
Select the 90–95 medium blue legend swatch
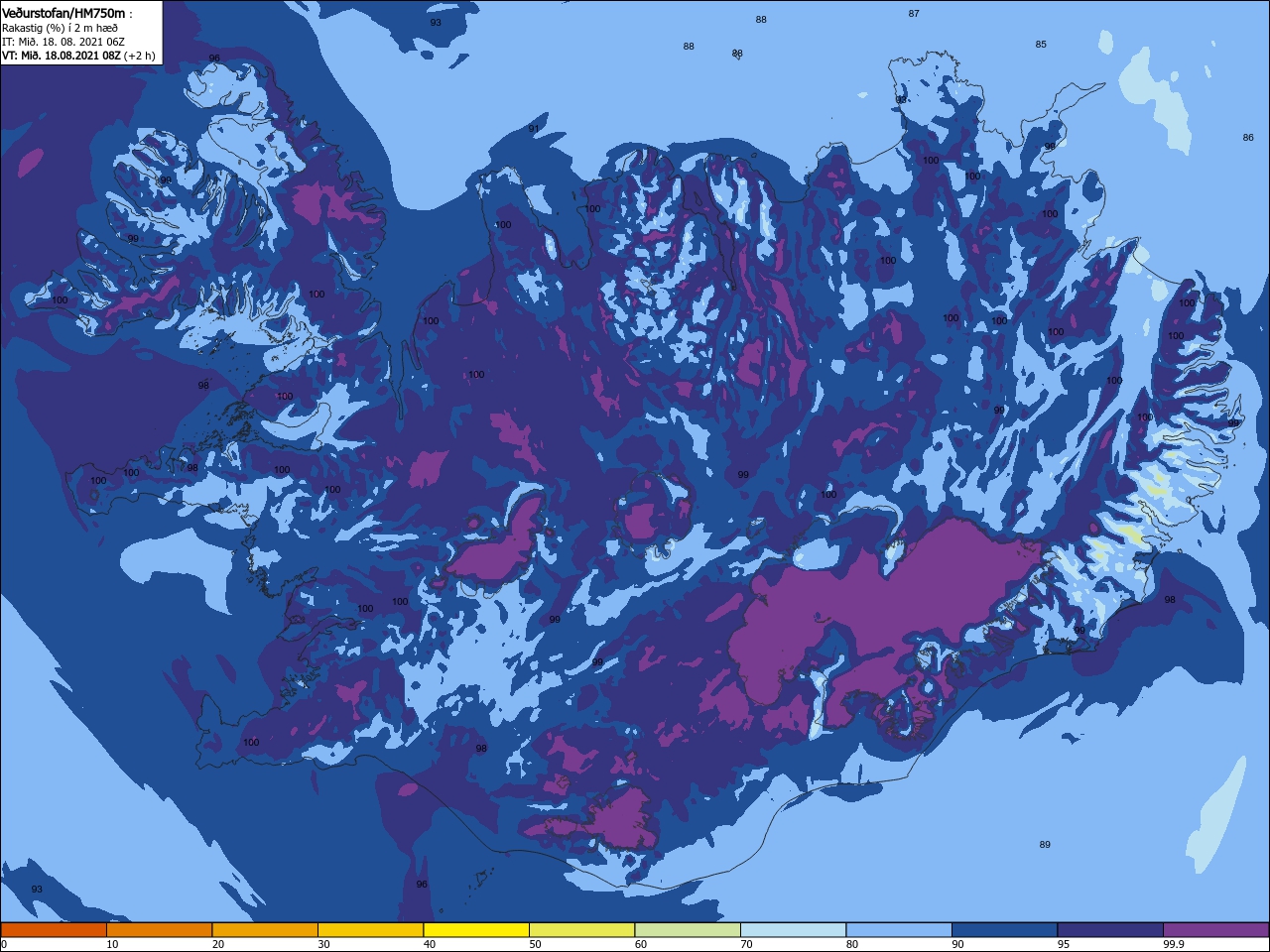(x=1004, y=930)
